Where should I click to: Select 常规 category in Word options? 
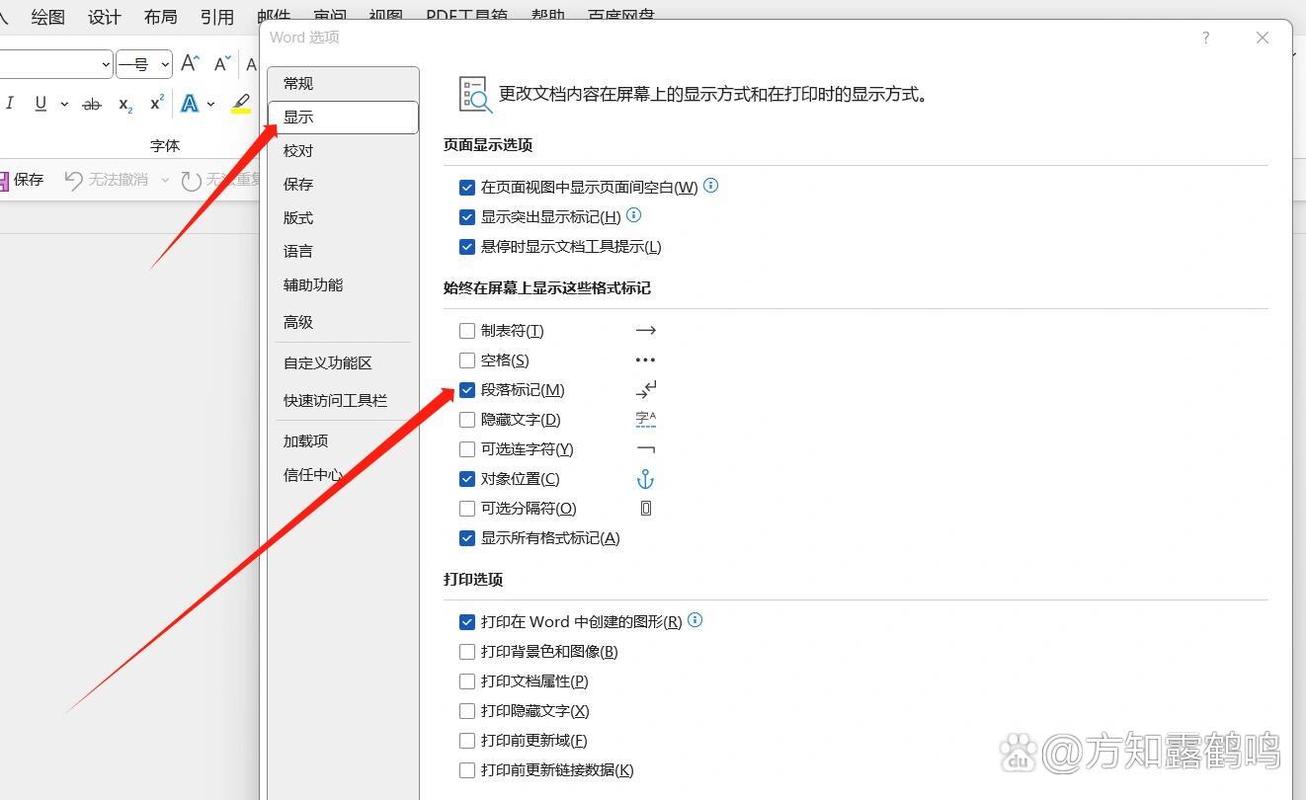[343, 84]
